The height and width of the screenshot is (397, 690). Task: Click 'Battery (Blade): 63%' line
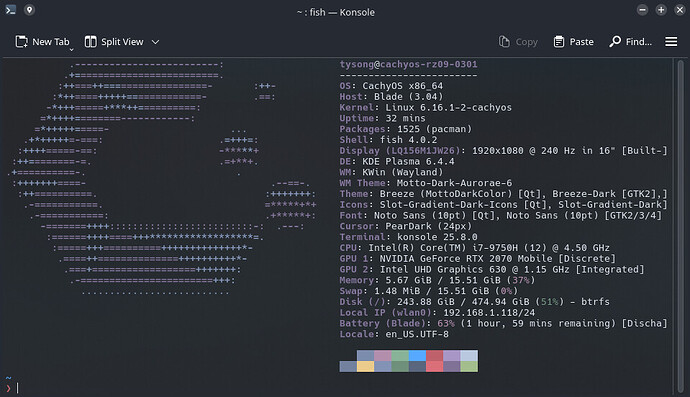pyautogui.click(x=503, y=323)
